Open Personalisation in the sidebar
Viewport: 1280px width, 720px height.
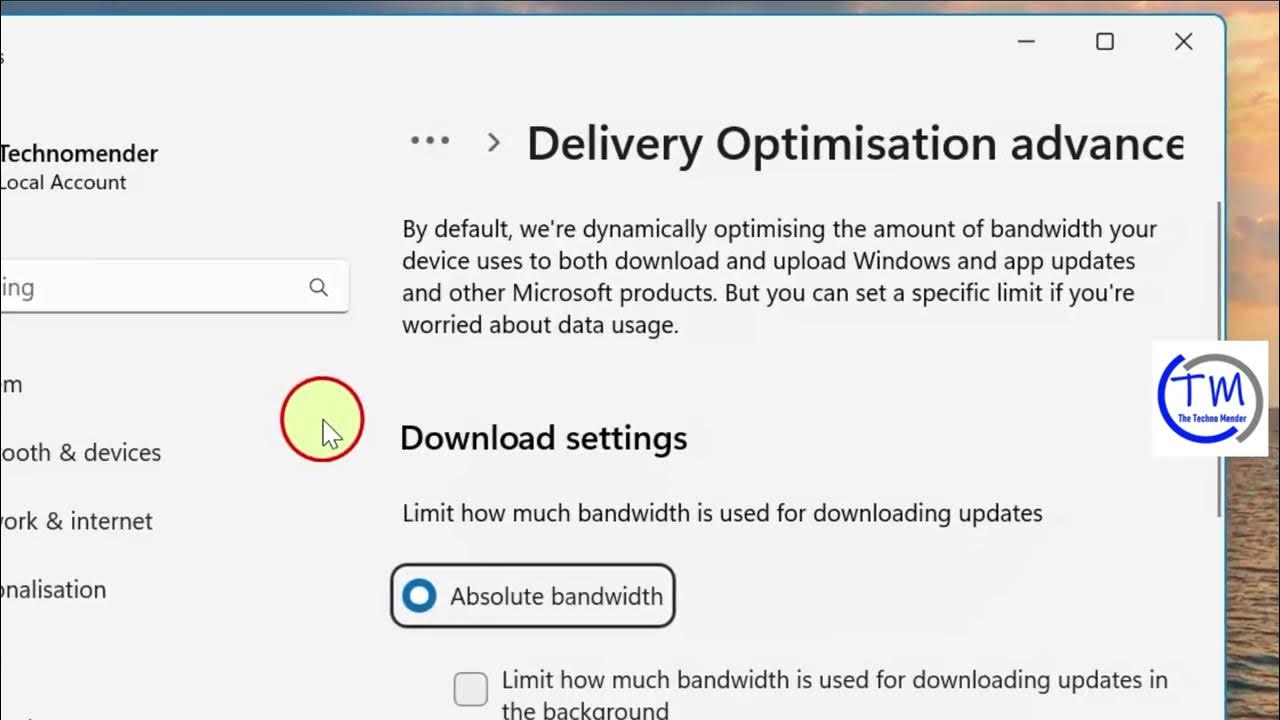point(53,590)
